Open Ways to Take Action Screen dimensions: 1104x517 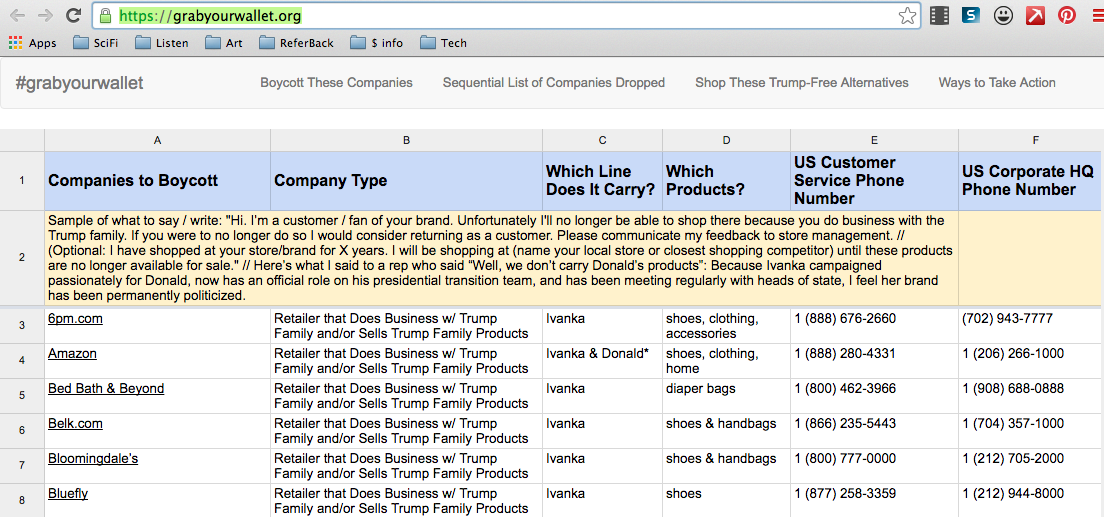coord(997,83)
